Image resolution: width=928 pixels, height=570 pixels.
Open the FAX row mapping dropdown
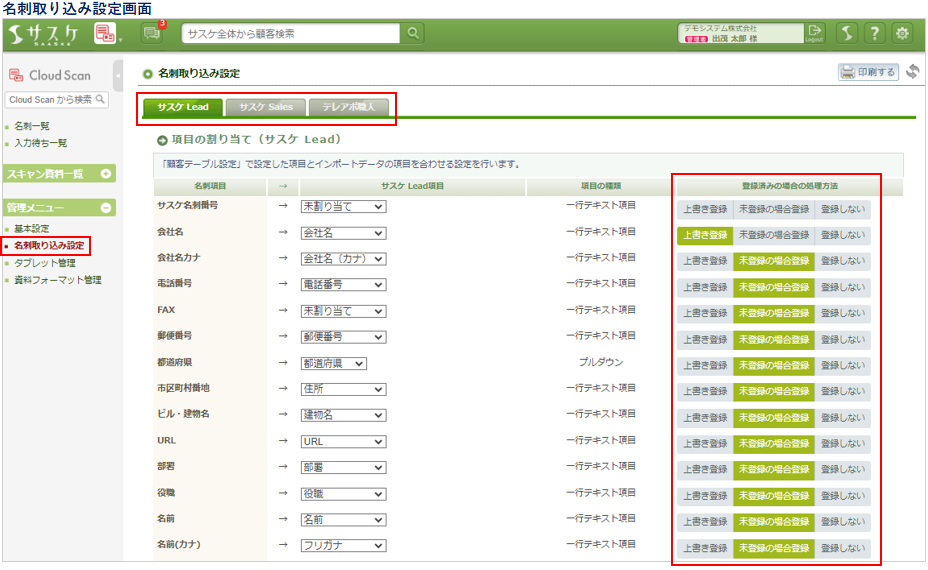point(343,311)
